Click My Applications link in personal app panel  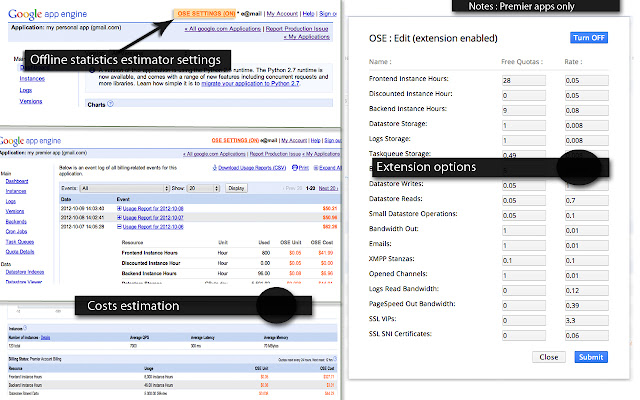click(x=307, y=36)
